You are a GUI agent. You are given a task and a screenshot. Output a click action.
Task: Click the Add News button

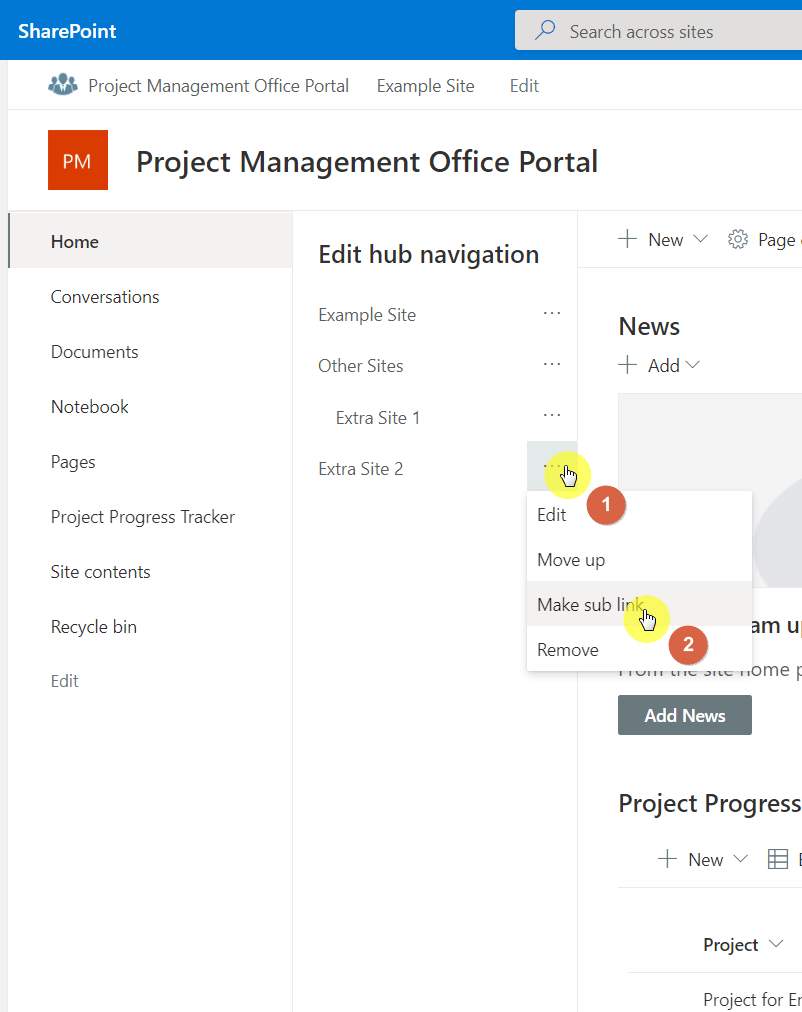click(x=685, y=715)
